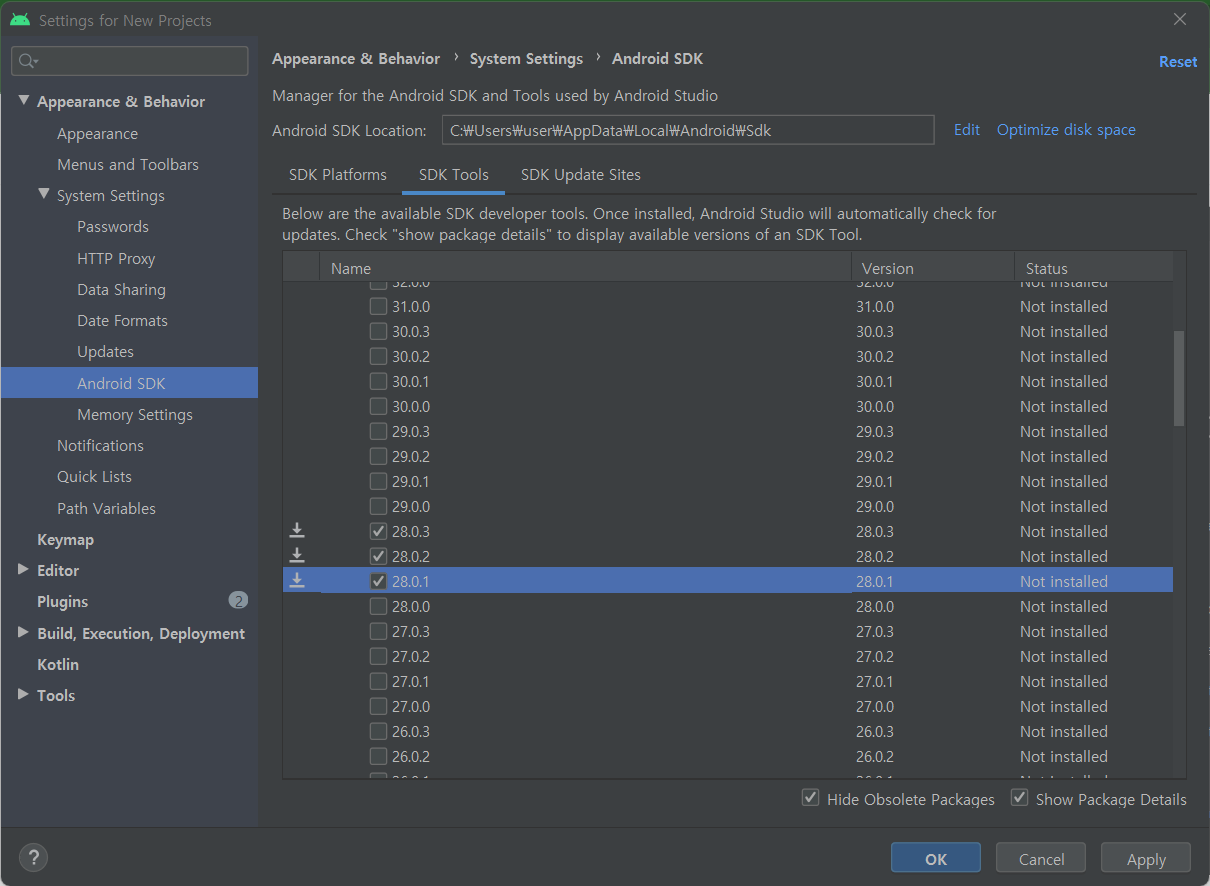1210x886 pixels.
Task: Toggle Hide Obsolete Packages checkbox
Action: [810, 798]
